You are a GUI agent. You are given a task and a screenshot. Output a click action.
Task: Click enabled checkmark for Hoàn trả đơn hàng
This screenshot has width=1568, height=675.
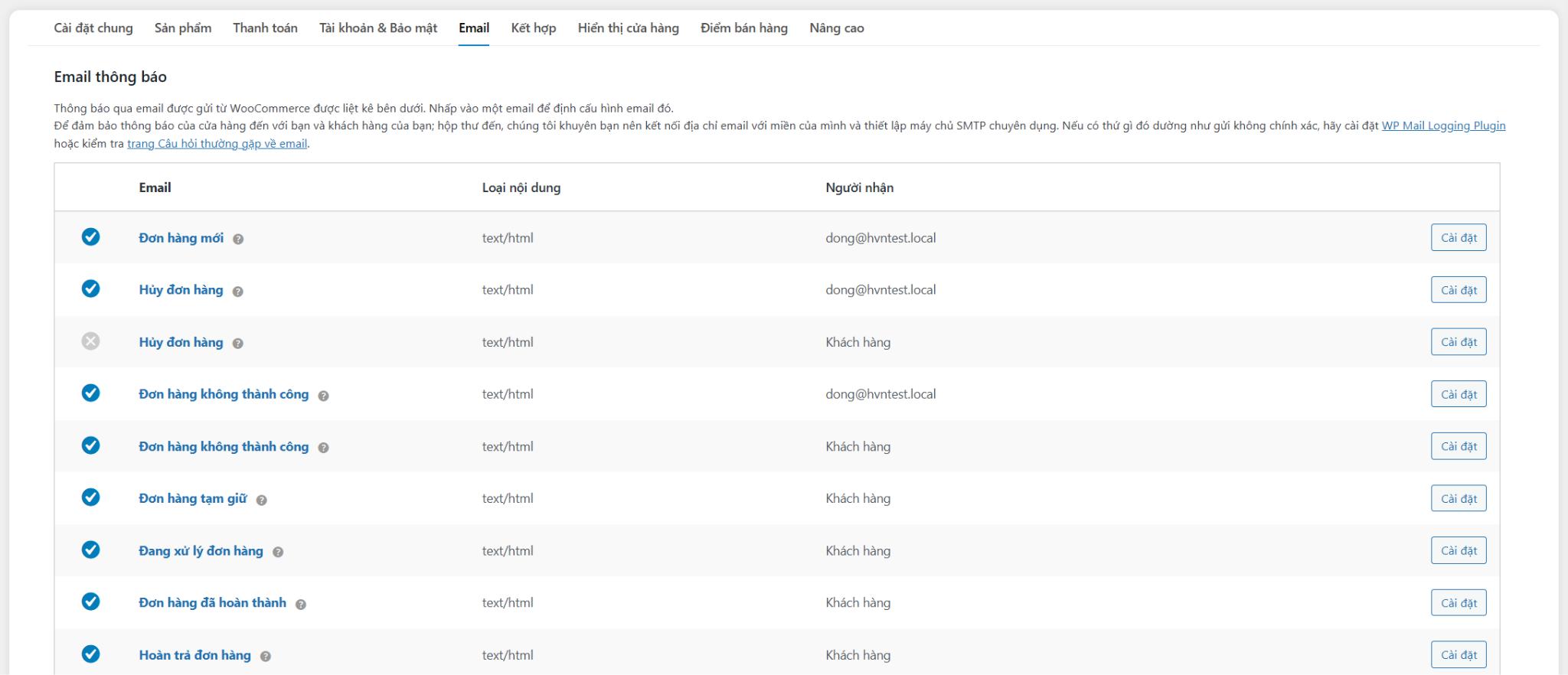point(90,654)
